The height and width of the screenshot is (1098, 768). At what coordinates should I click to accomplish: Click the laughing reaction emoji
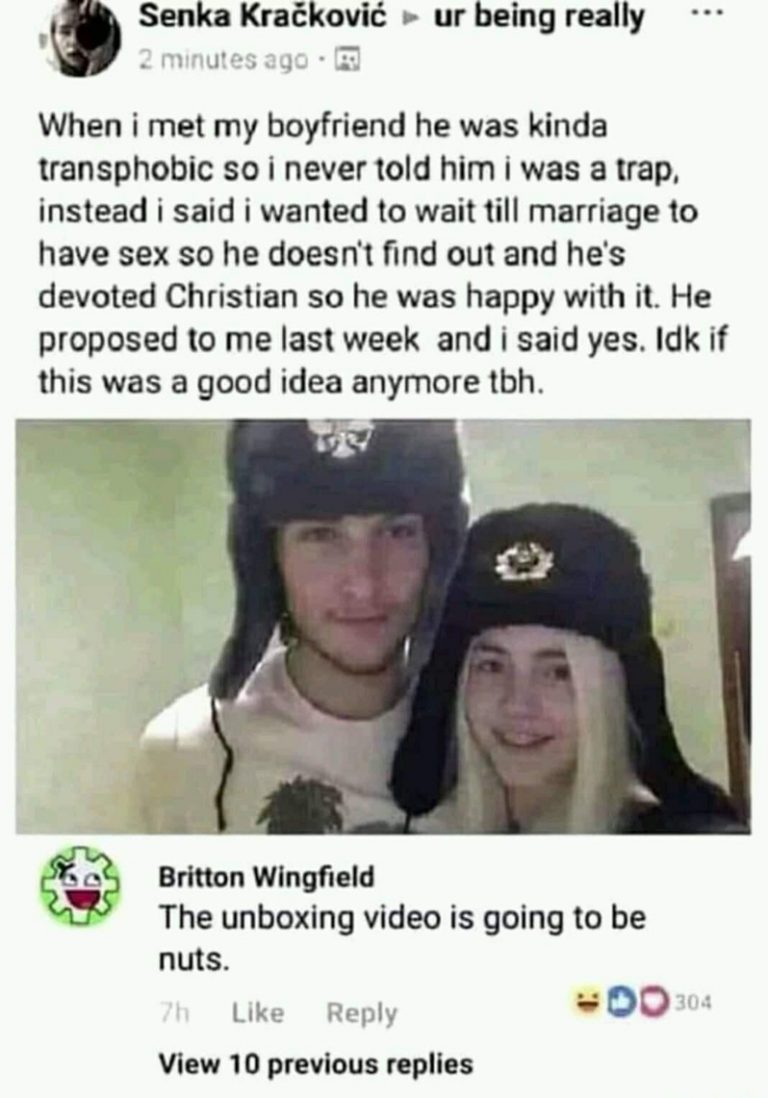point(589,1001)
